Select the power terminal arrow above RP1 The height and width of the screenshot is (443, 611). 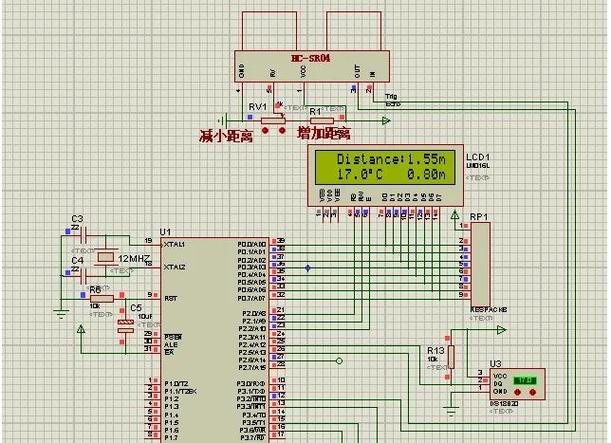(x=455, y=214)
